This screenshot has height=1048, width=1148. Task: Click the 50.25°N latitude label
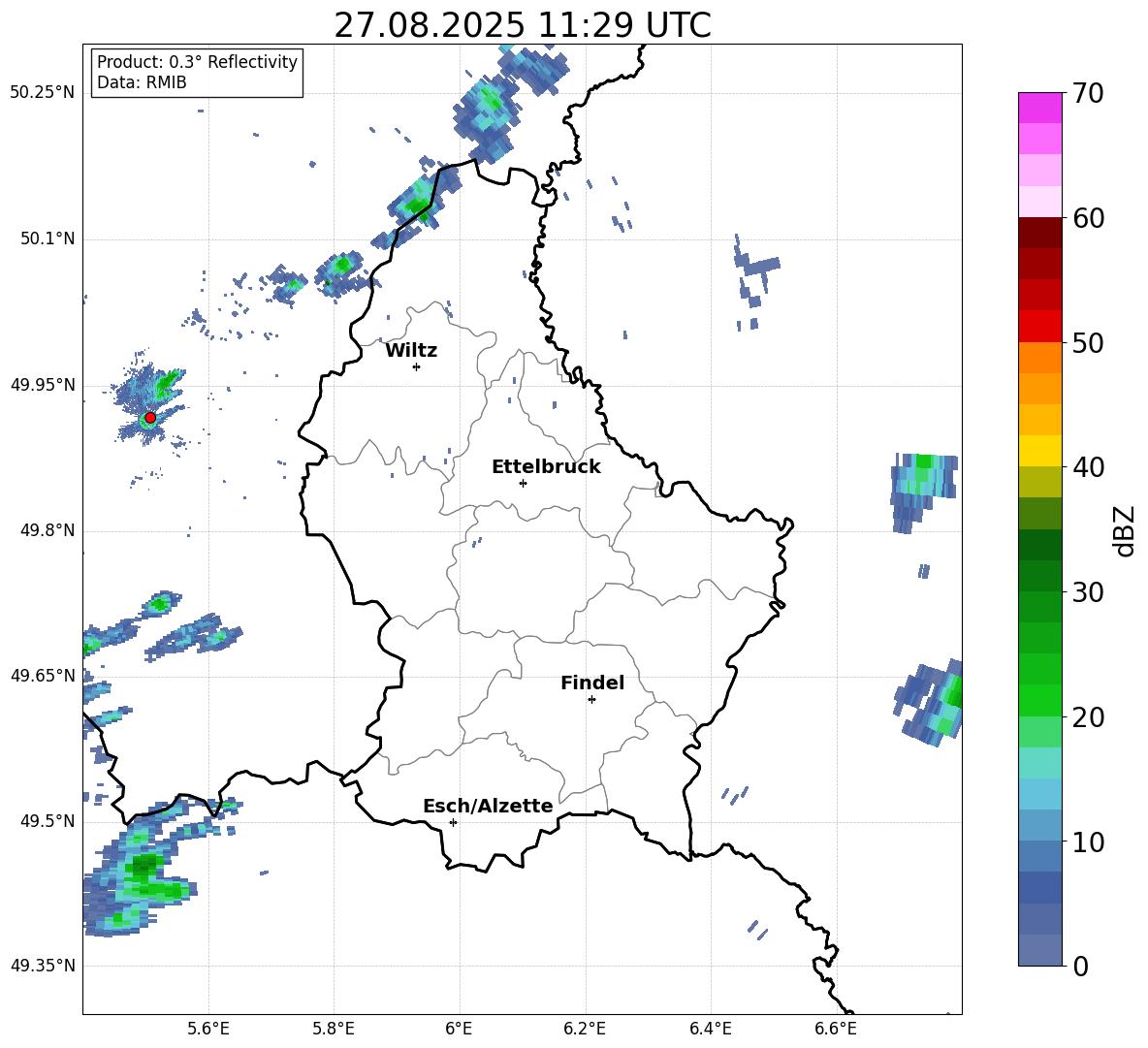pyautogui.click(x=43, y=93)
